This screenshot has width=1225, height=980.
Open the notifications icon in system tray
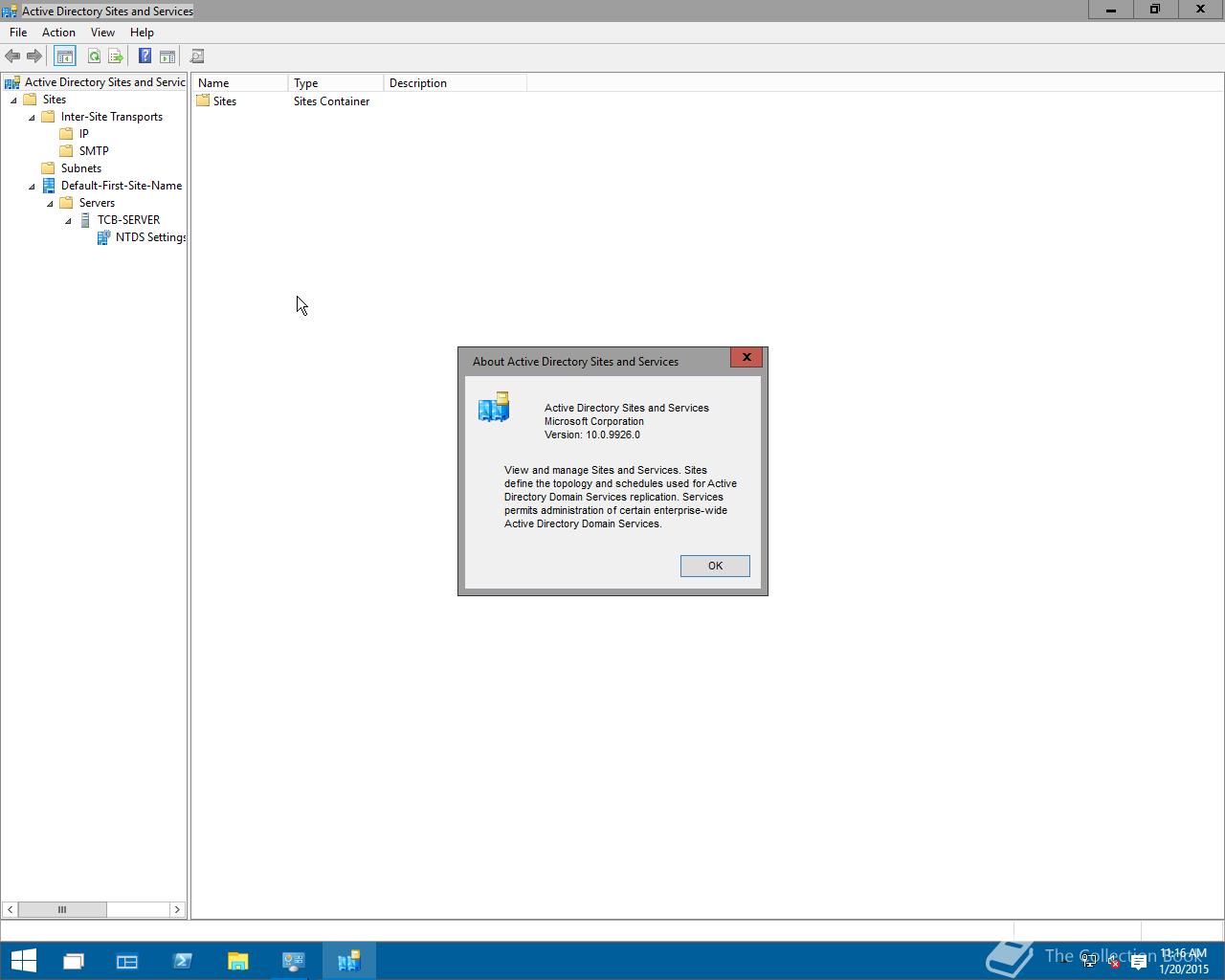[1139, 962]
